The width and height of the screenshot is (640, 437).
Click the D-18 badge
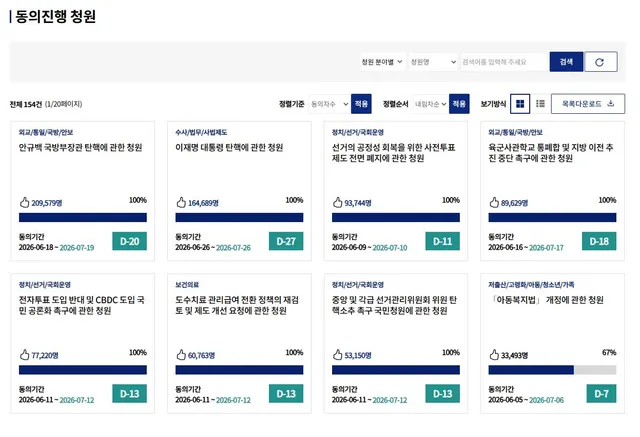(x=599, y=241)
